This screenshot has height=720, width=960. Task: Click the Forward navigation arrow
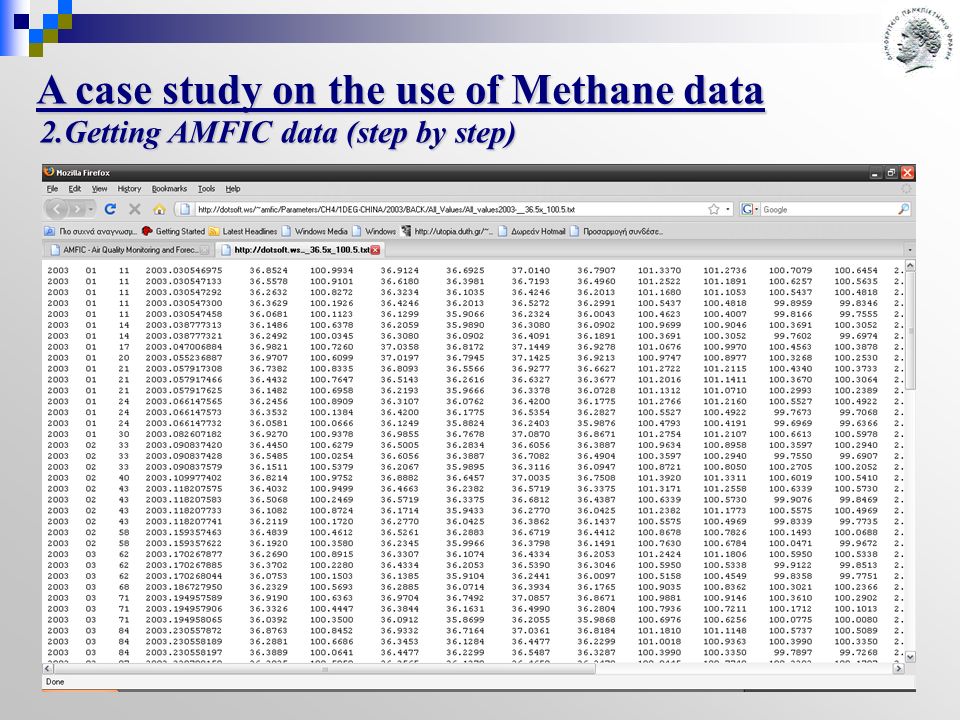pyautogui.click(x=77, y=209)
